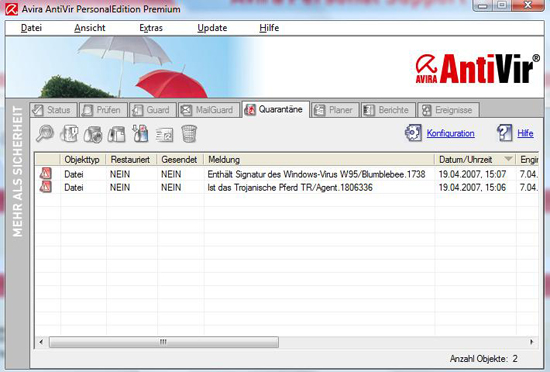Switch to the Guard tab

tap(153, 110)
